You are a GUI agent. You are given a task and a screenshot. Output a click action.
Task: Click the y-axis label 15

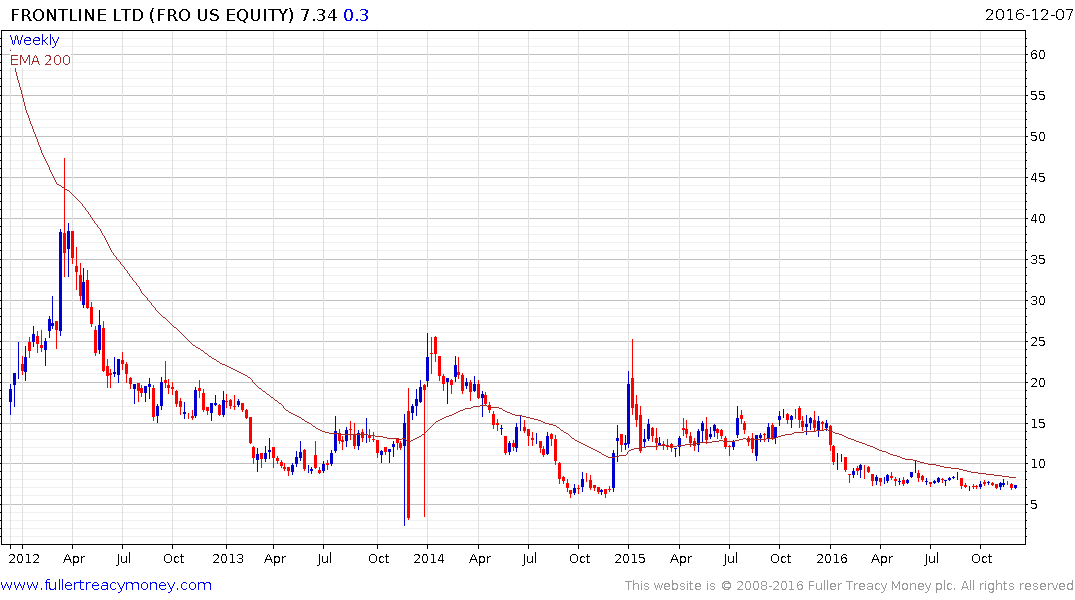pos(1037,424)
